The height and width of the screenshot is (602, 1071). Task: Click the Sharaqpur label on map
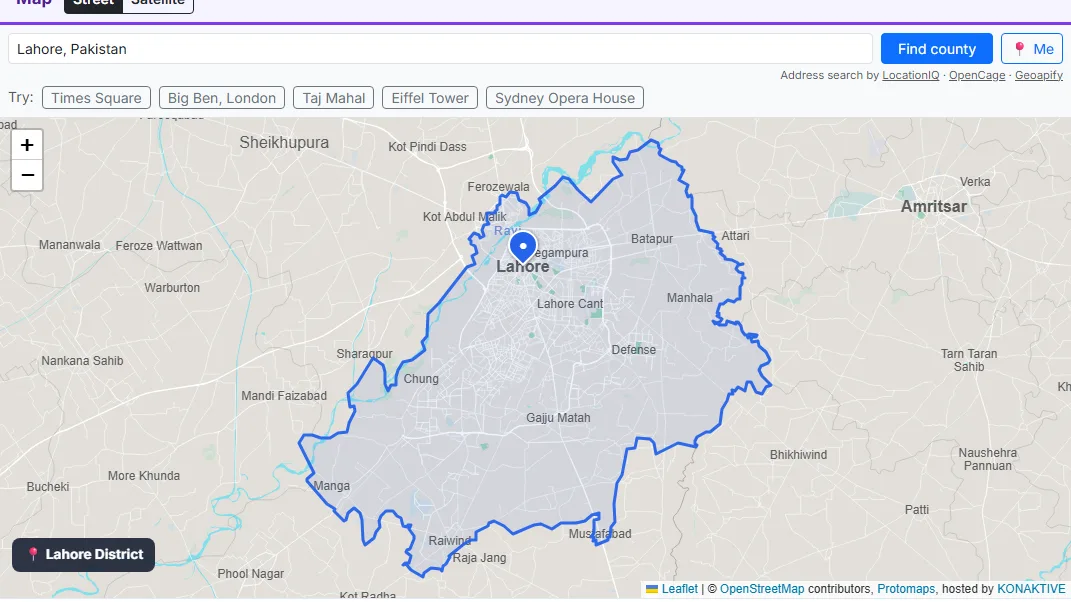[x=364, y=354]
